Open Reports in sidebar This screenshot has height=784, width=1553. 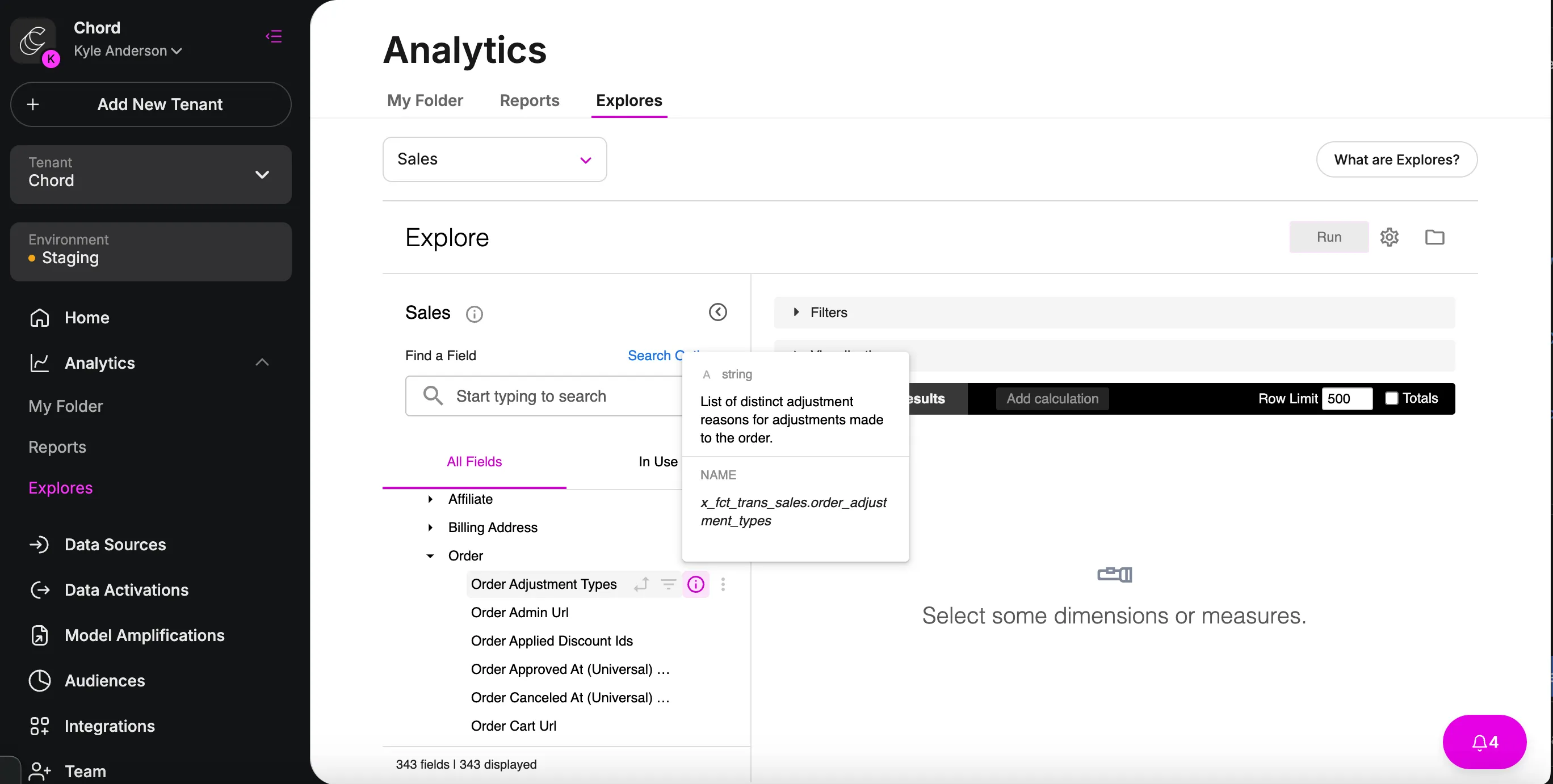[x=57, y=447]
